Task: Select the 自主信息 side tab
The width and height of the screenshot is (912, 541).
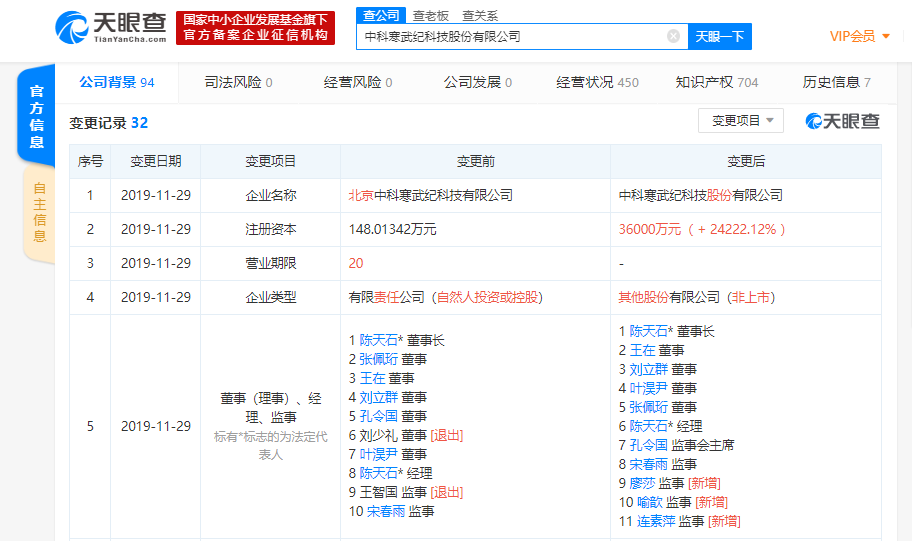Action: 39,213
